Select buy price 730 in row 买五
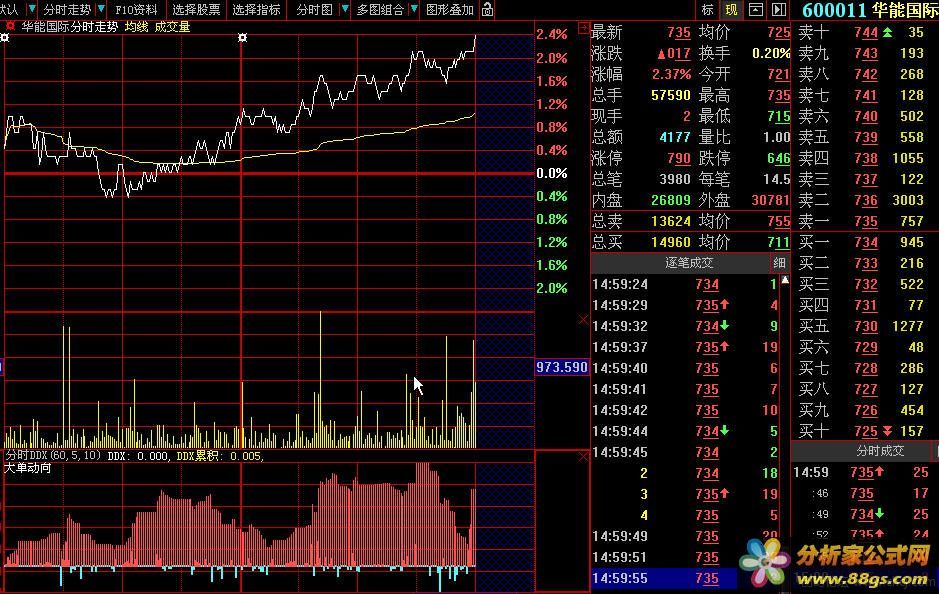Image resolution: width=939 pixels, height=594 pixels. click(866, 326)
